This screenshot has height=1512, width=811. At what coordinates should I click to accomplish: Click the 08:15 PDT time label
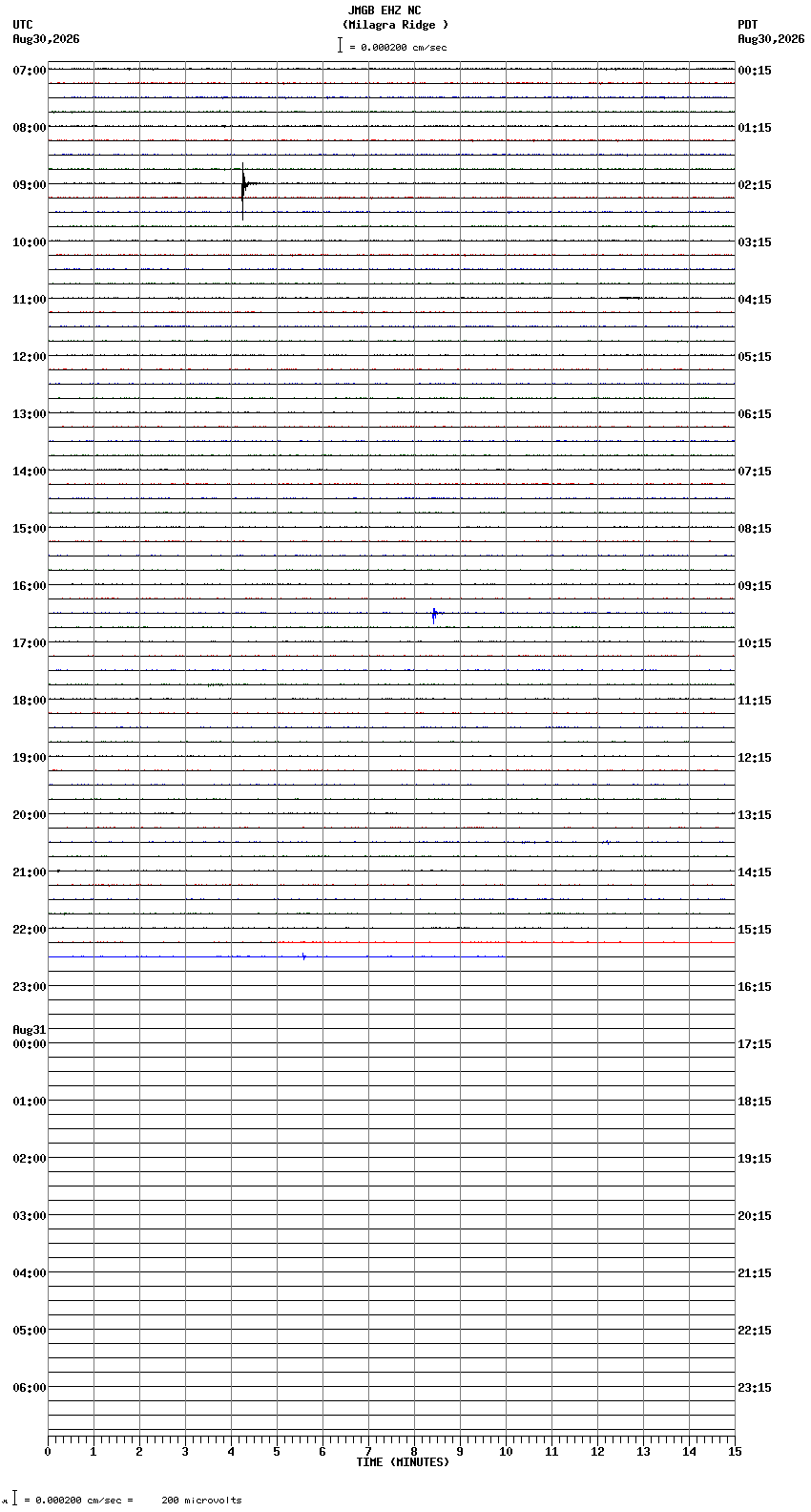(x=755, y=529)
